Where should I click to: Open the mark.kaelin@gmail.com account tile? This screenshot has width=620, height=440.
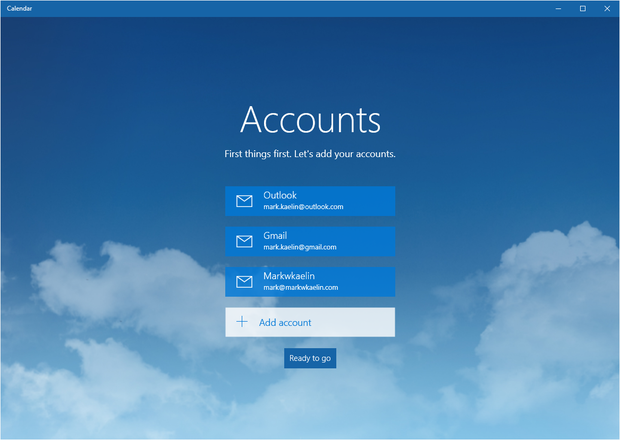(310, 242)
